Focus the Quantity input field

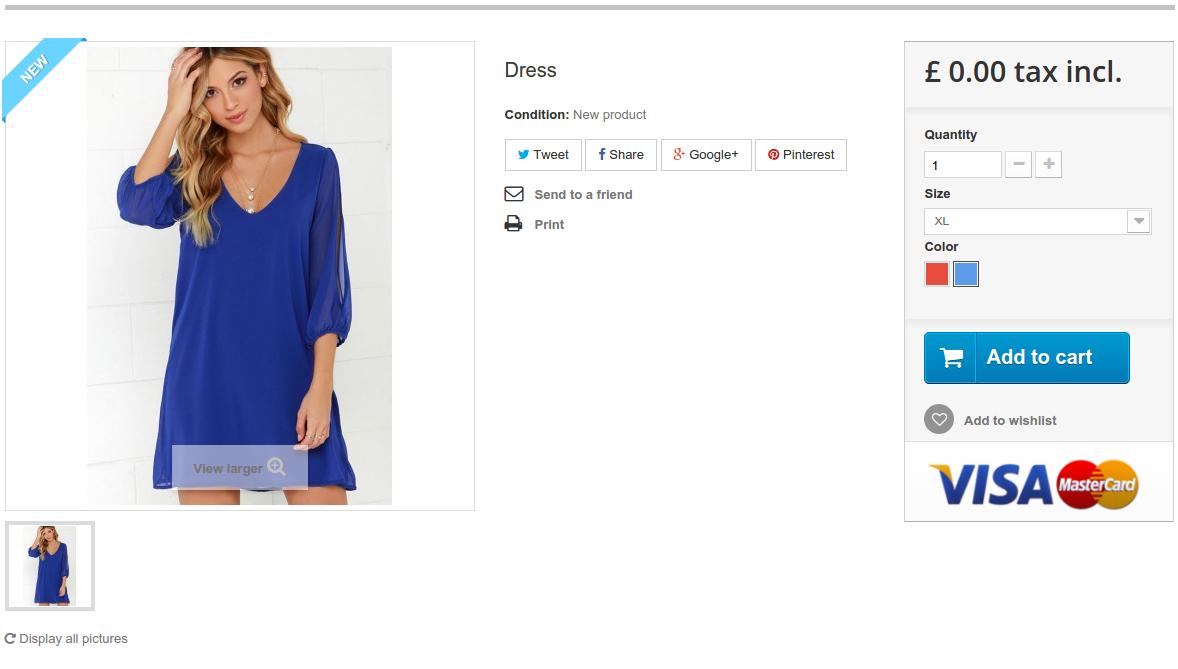tap(962, 165)
